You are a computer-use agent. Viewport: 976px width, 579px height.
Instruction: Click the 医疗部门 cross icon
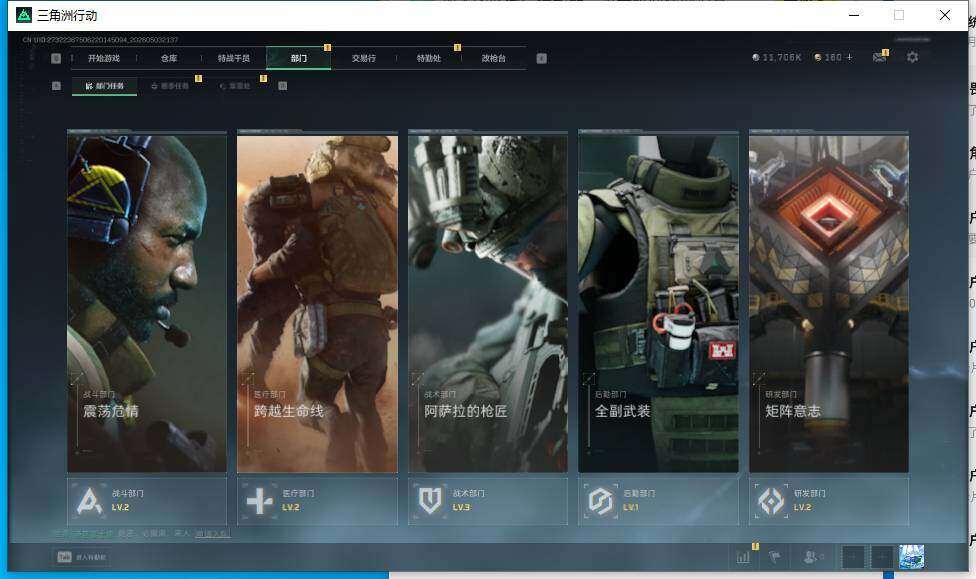tap(260, 501)
